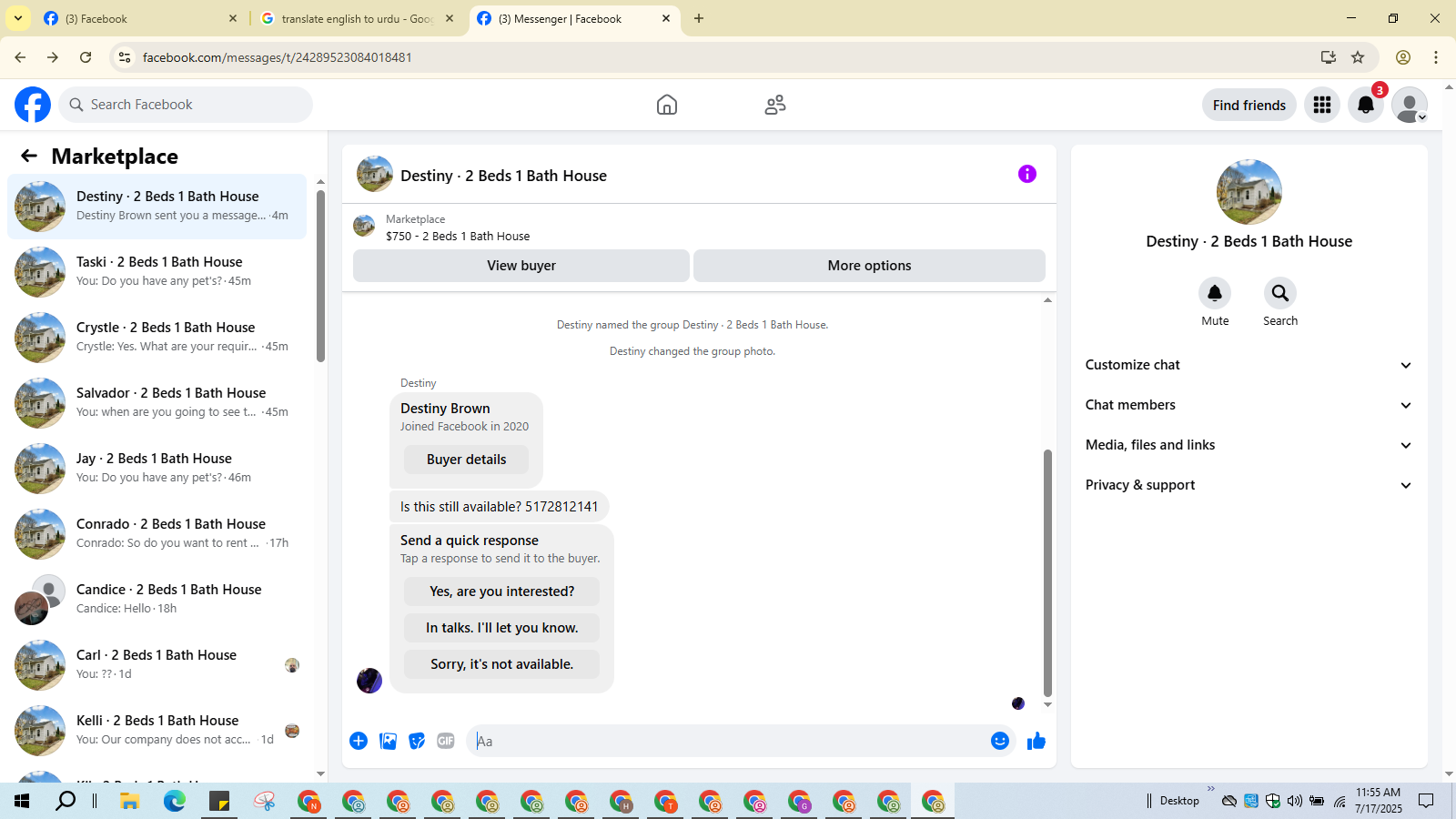Screen dimensions: 1456x819
Task: Bookmark this page with the star icon
Action: pos(1358,57)
